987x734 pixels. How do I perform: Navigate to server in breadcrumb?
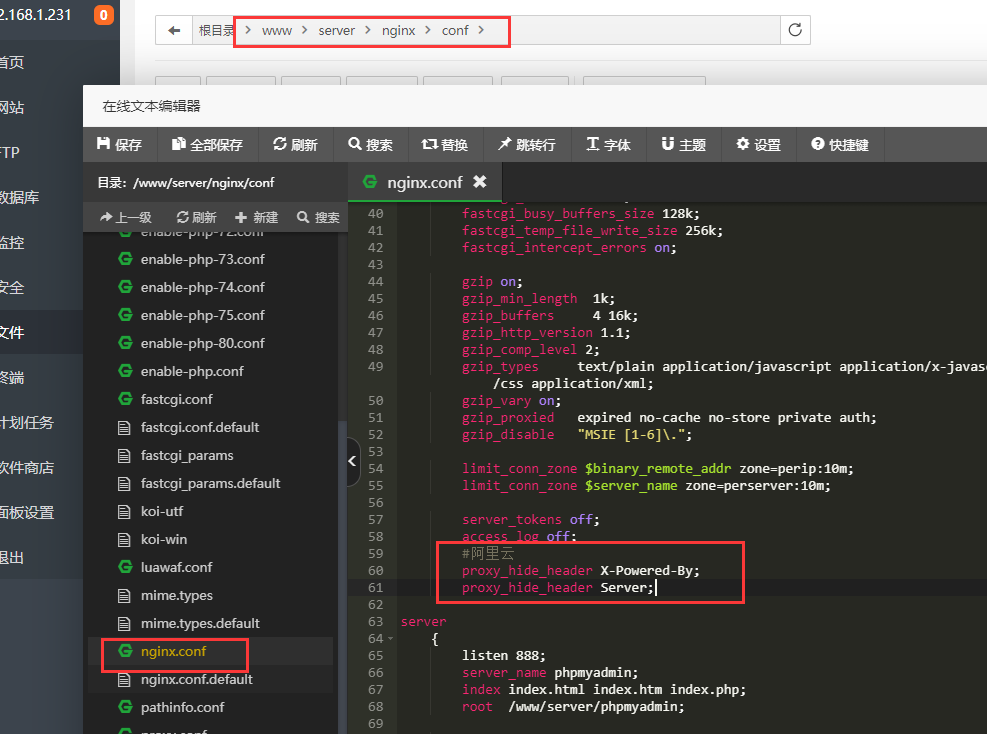click(x=336, y=30)
